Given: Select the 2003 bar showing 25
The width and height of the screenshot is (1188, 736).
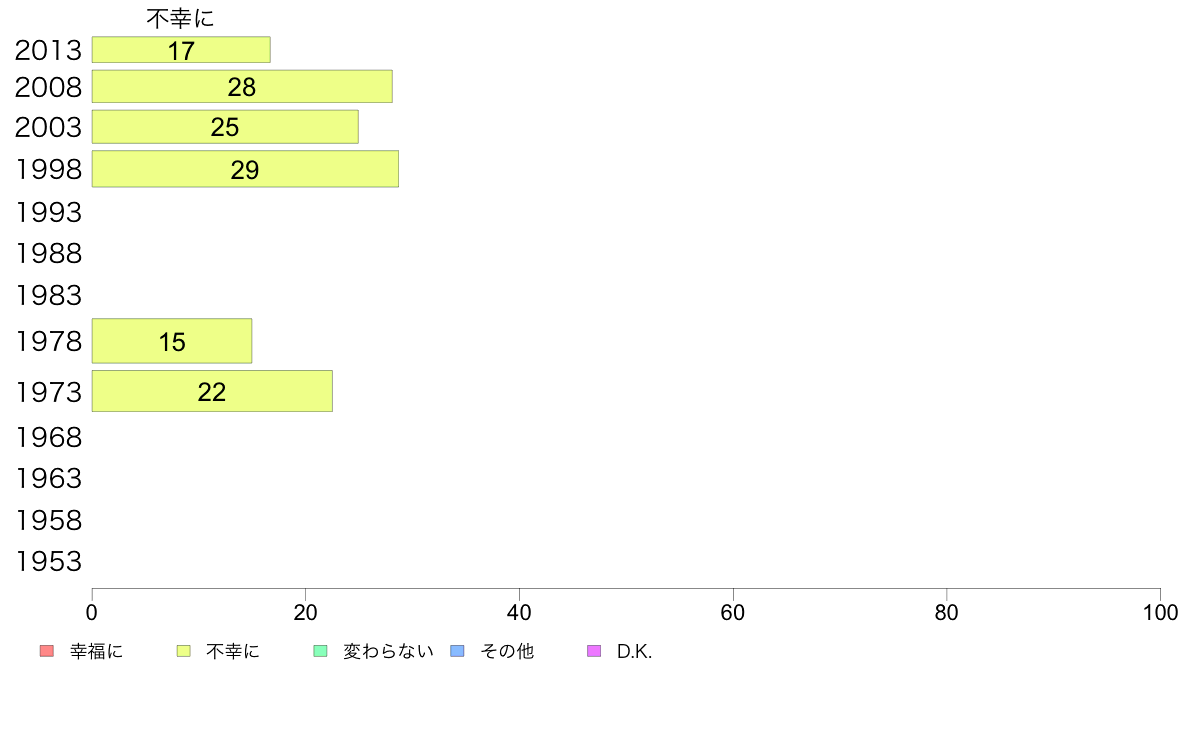Looking at the screenshot, I should [225, 127].
